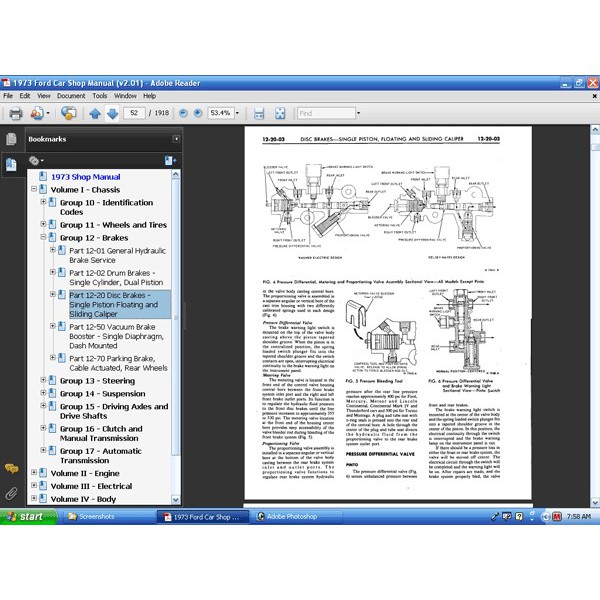Click the zoom out minus button
This screenshot has height=600, width=600.
183,113
